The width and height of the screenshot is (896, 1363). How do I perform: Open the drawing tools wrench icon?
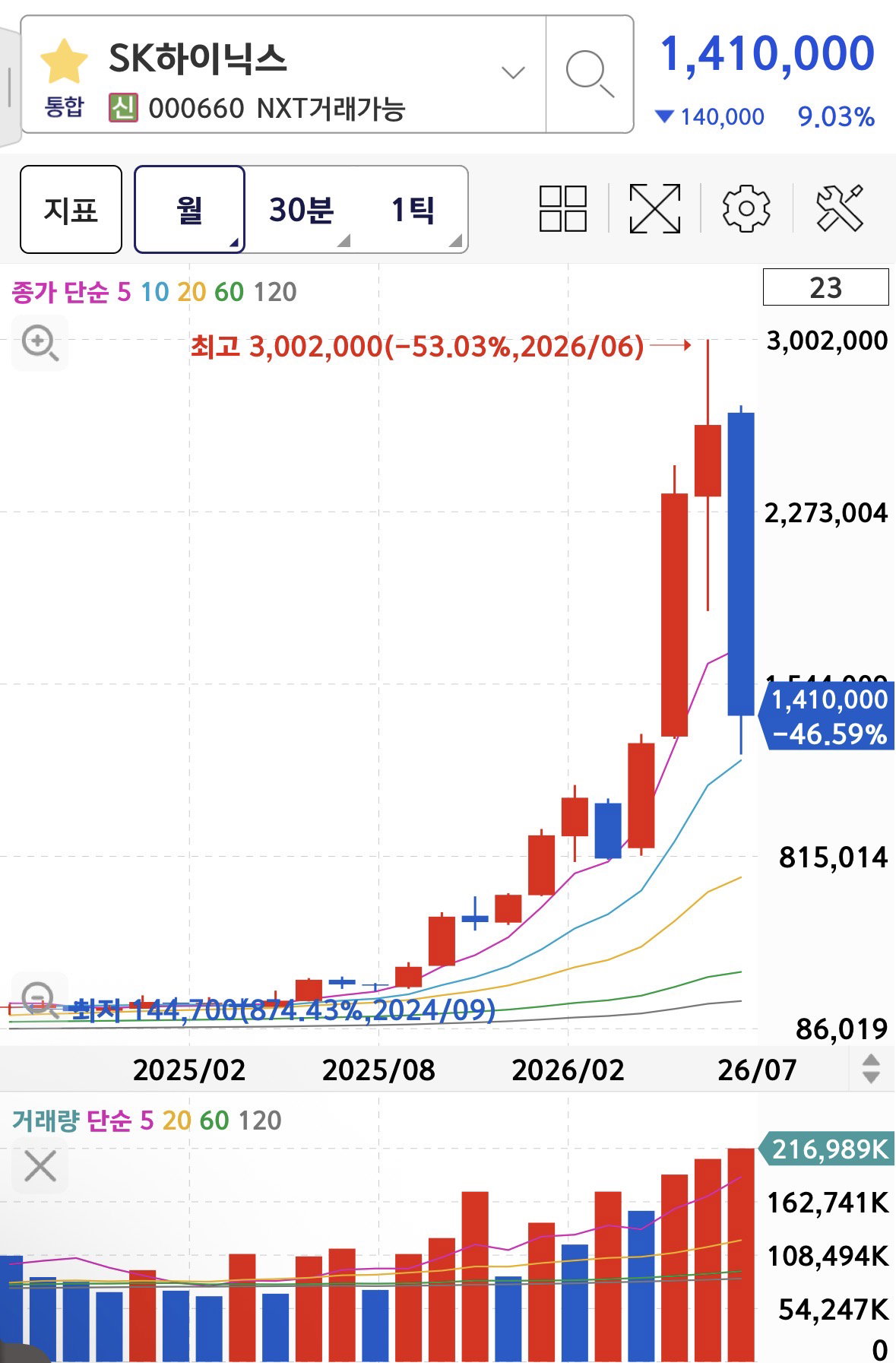(x=840, y=208)
